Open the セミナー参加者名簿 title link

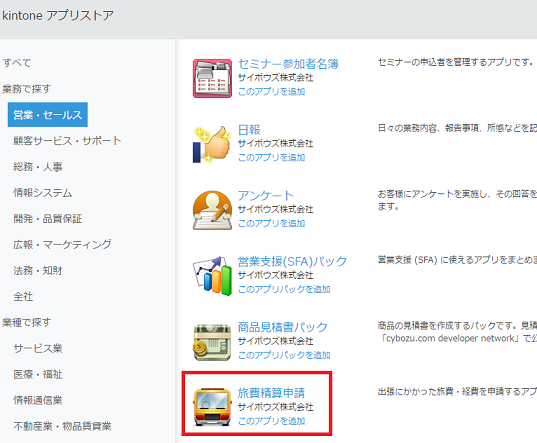click(288, 64)
